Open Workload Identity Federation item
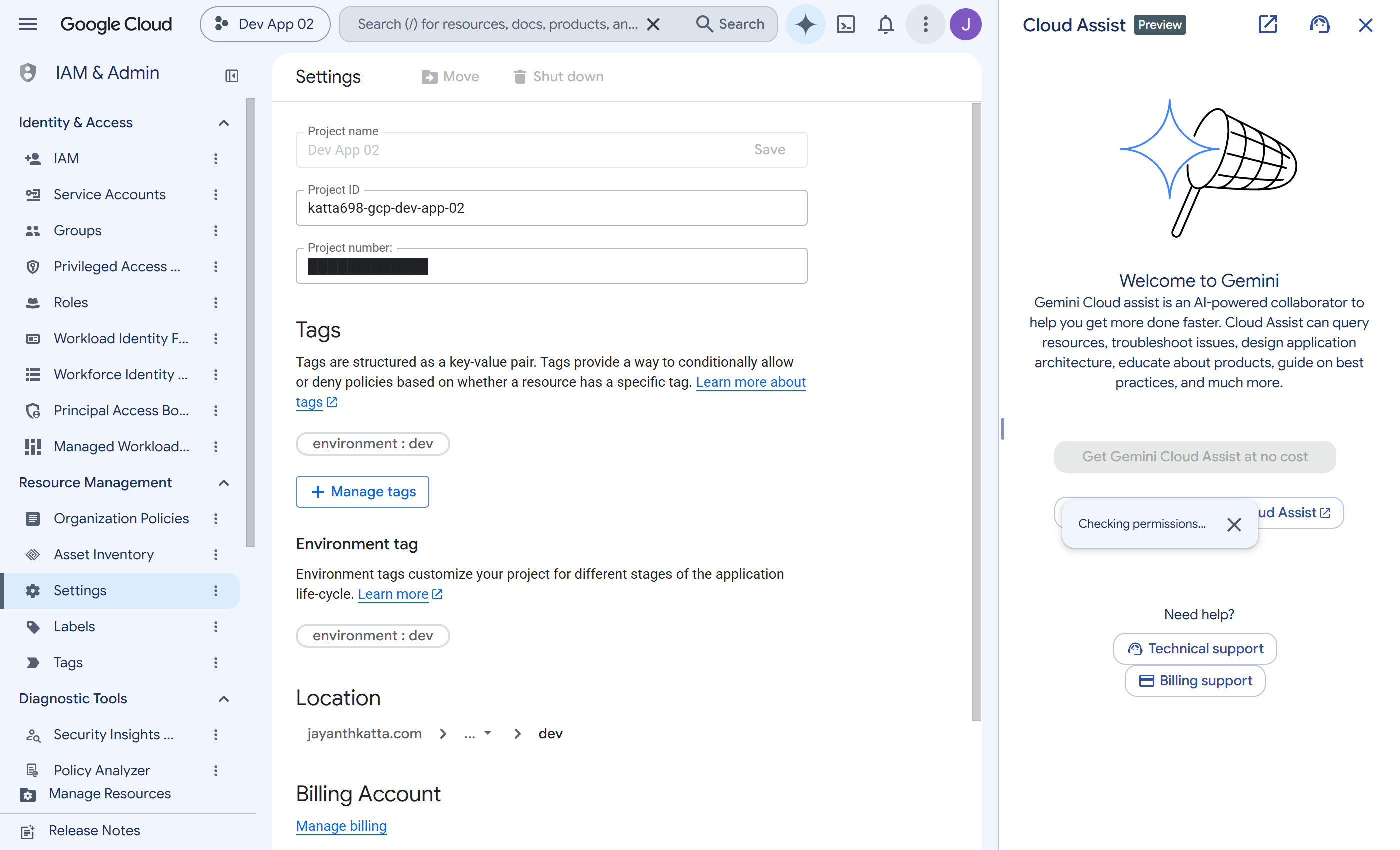The width and height of the screenshot is (1400, 850). click(x=121, y=338)
